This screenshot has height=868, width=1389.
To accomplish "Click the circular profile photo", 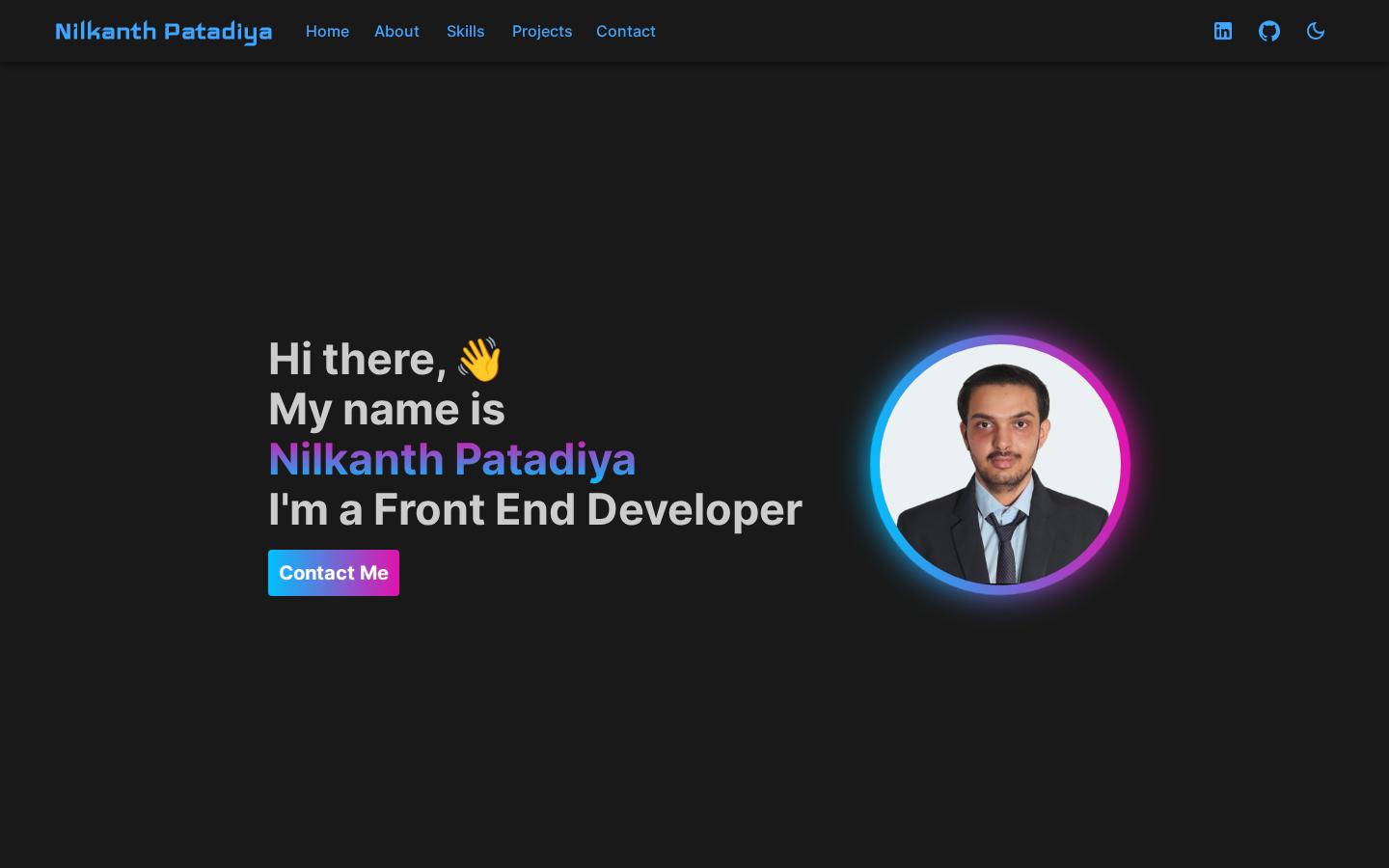I will (x=1000, y=465).
